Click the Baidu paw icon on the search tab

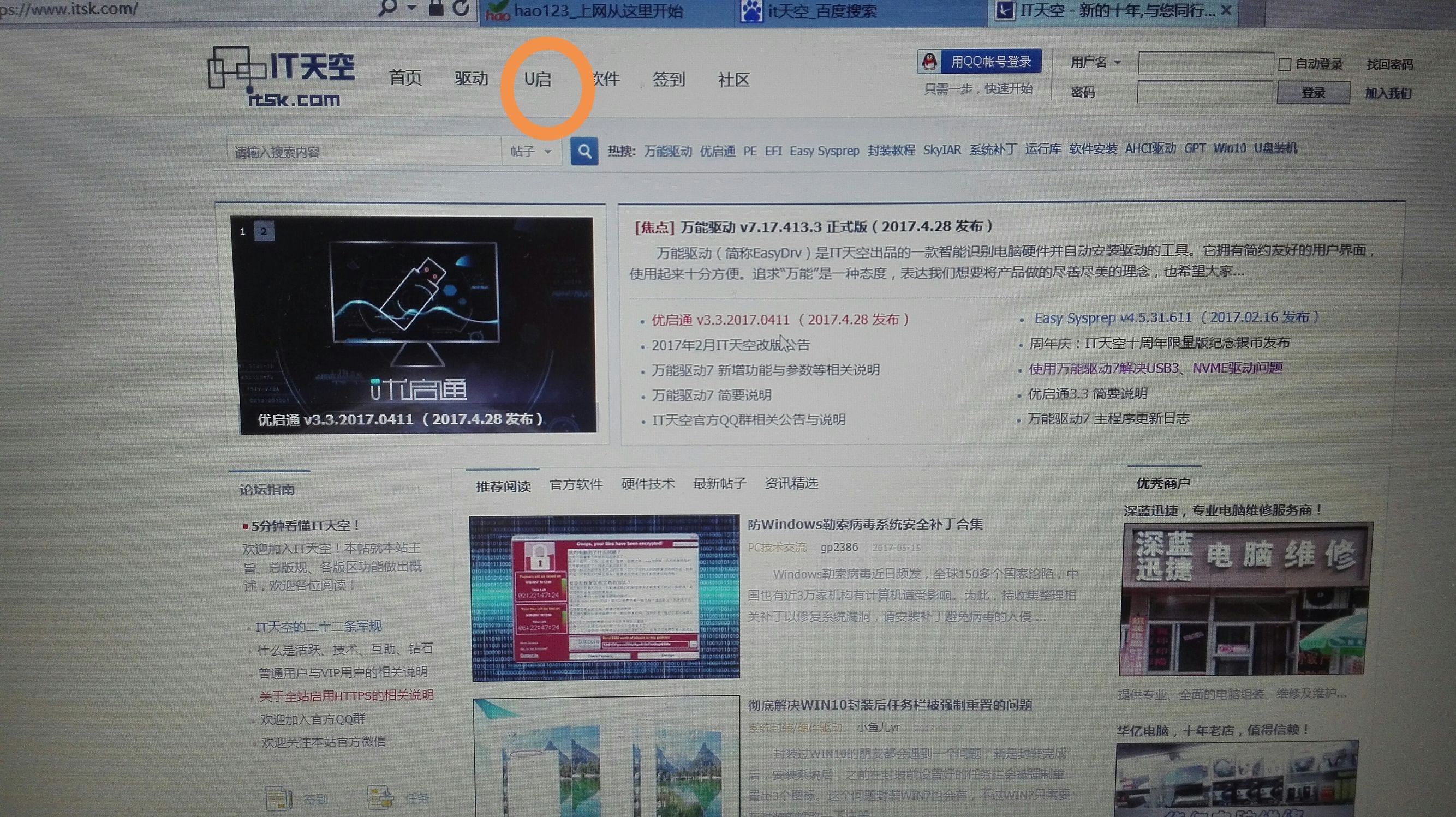[x=752, y=10]
